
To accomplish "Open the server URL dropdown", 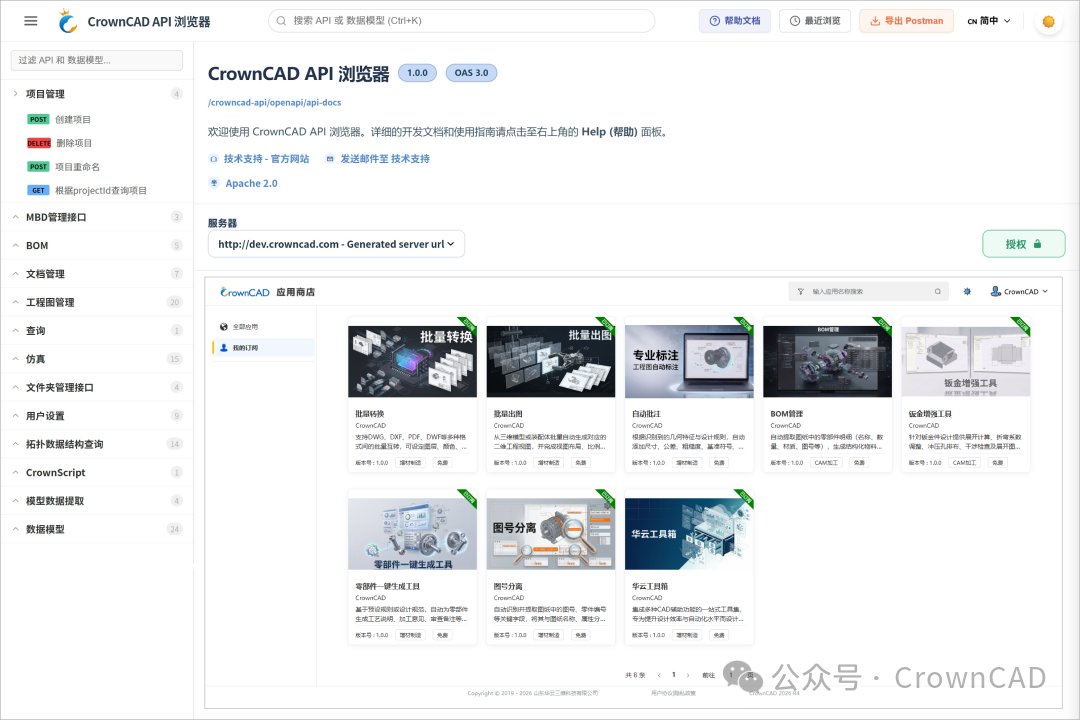I will point(336,244).
